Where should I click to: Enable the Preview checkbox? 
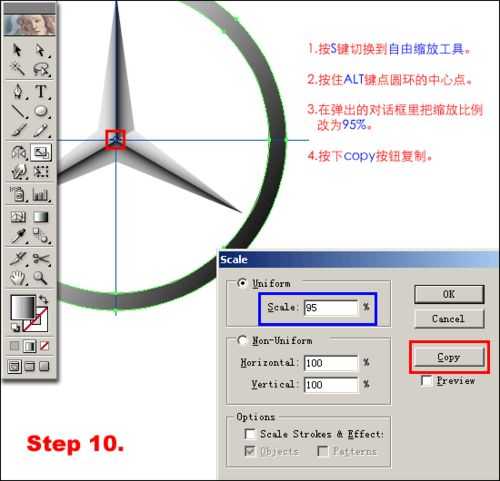pyautogui.click(x=426, y=381)
